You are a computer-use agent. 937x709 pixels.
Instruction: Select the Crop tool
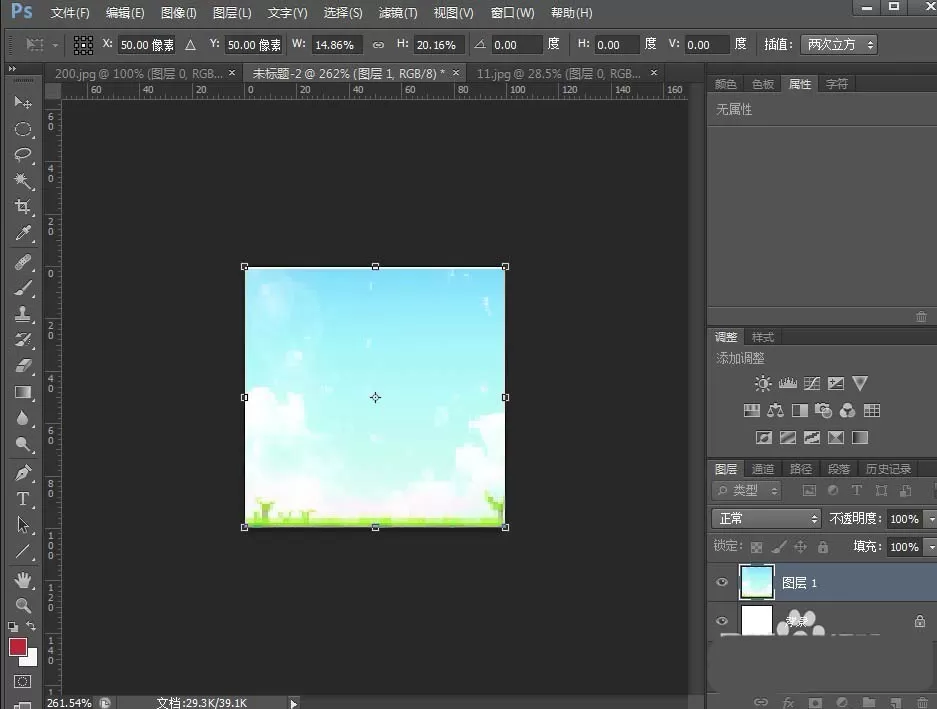[23, 207]
